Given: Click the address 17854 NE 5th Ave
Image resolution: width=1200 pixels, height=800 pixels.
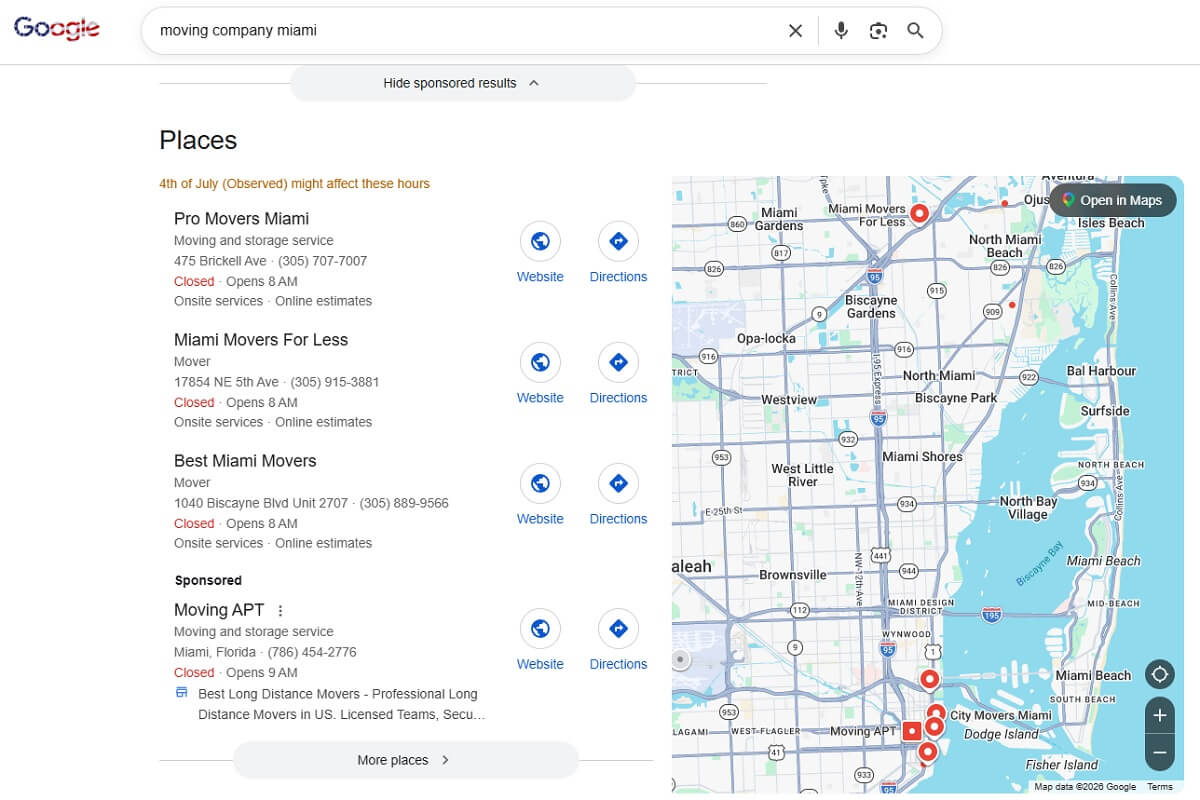Looking at the screenshot, I should (x=226, y=382).
